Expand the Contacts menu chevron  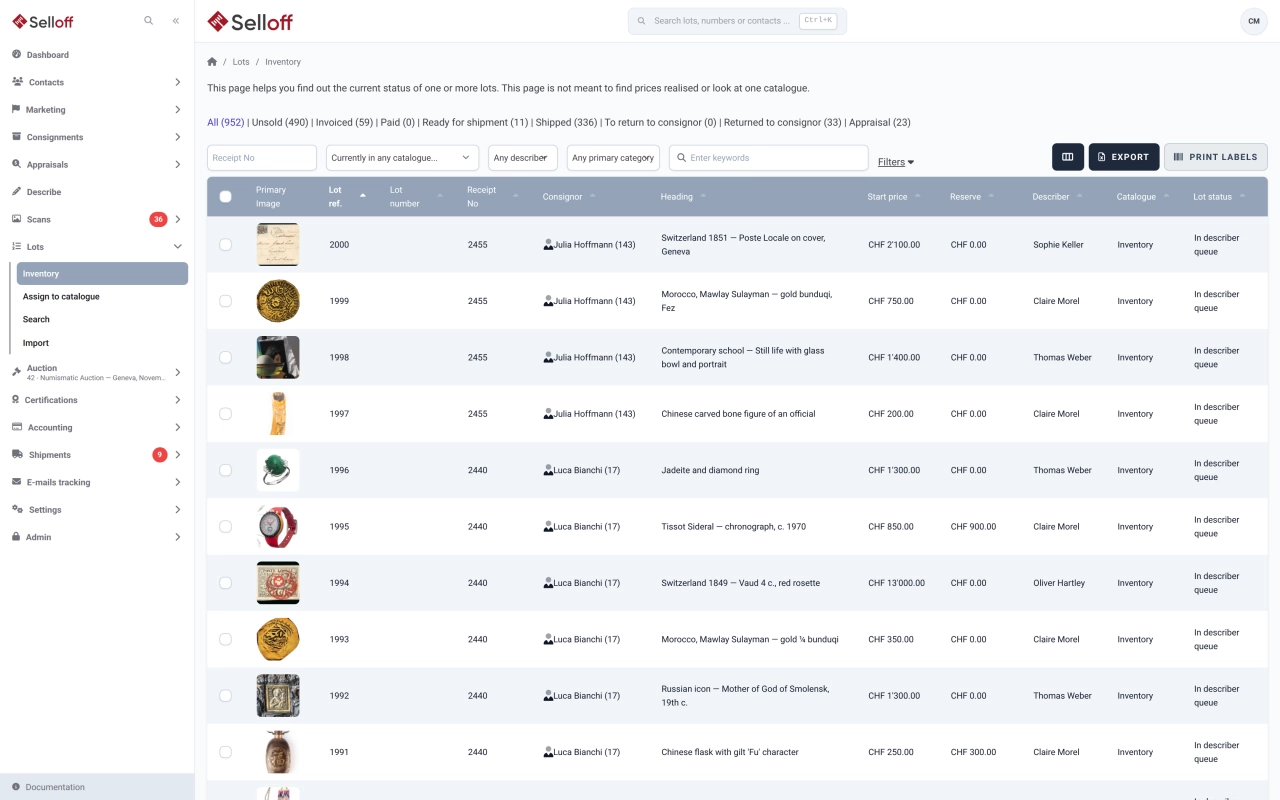tap(178, 82)
